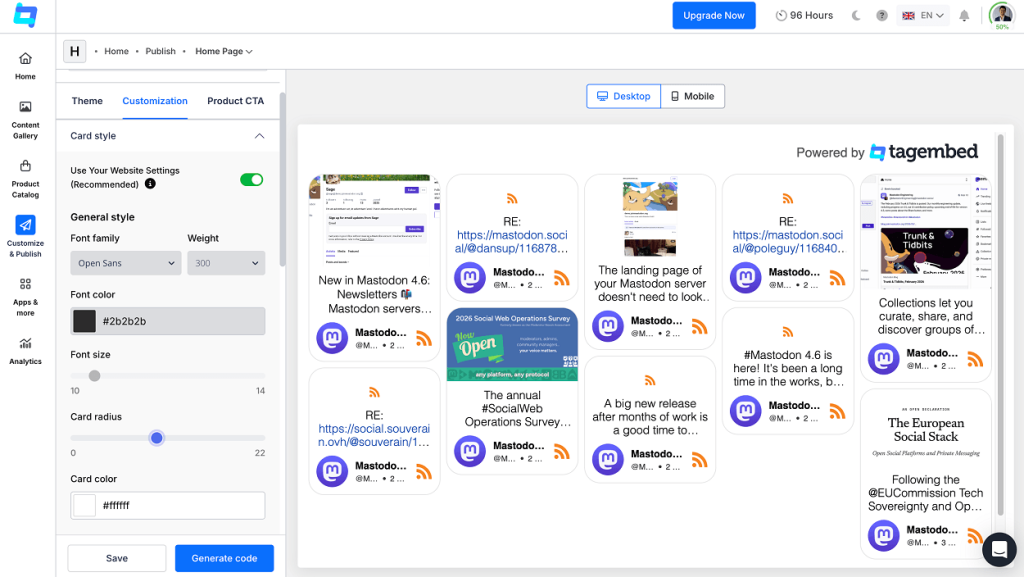Click the Card radius slider handle
Viewport: 1024px width, 577px height.
coord(156,438)
